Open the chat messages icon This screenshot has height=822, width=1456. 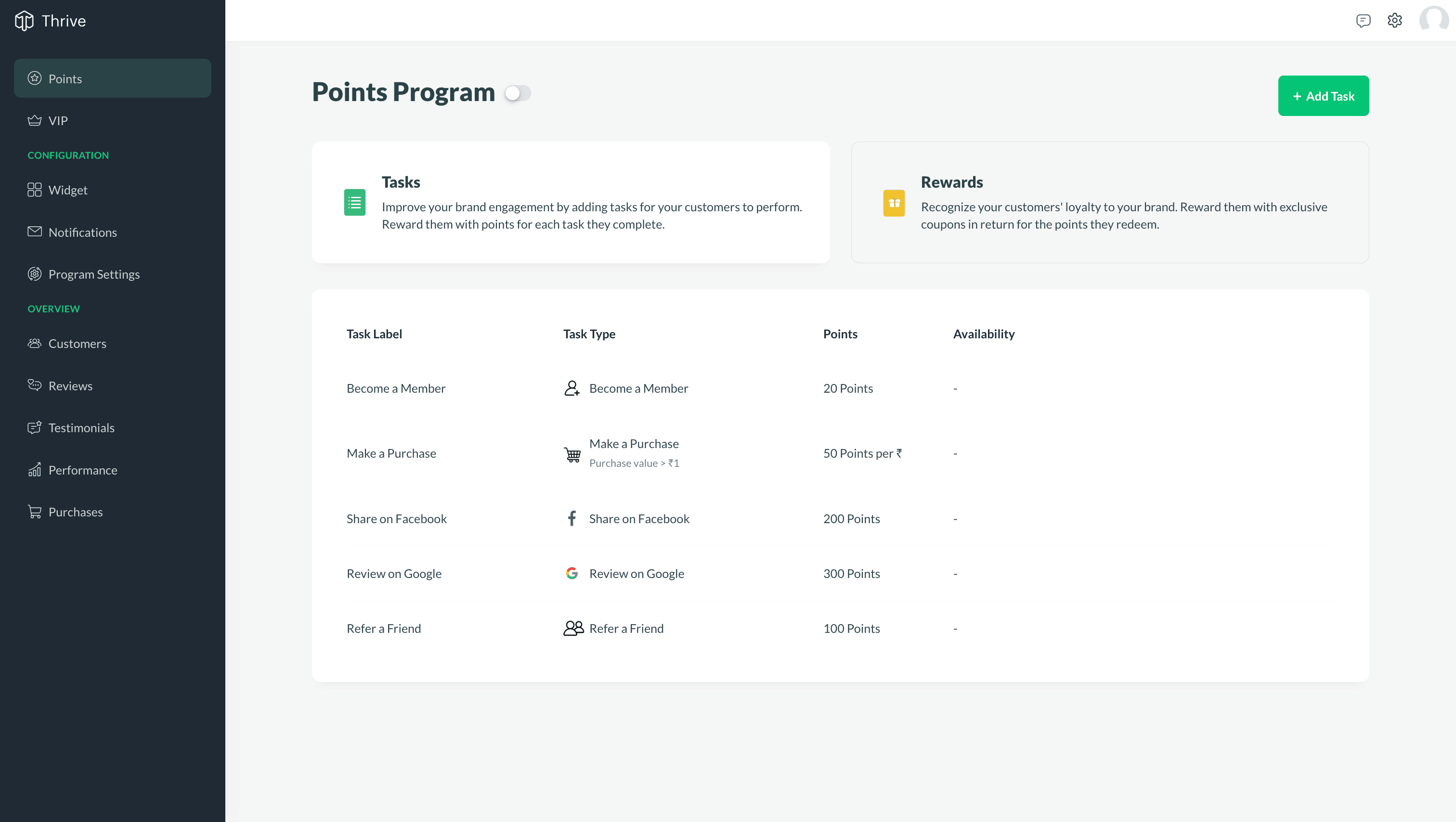coord(1363,21)
